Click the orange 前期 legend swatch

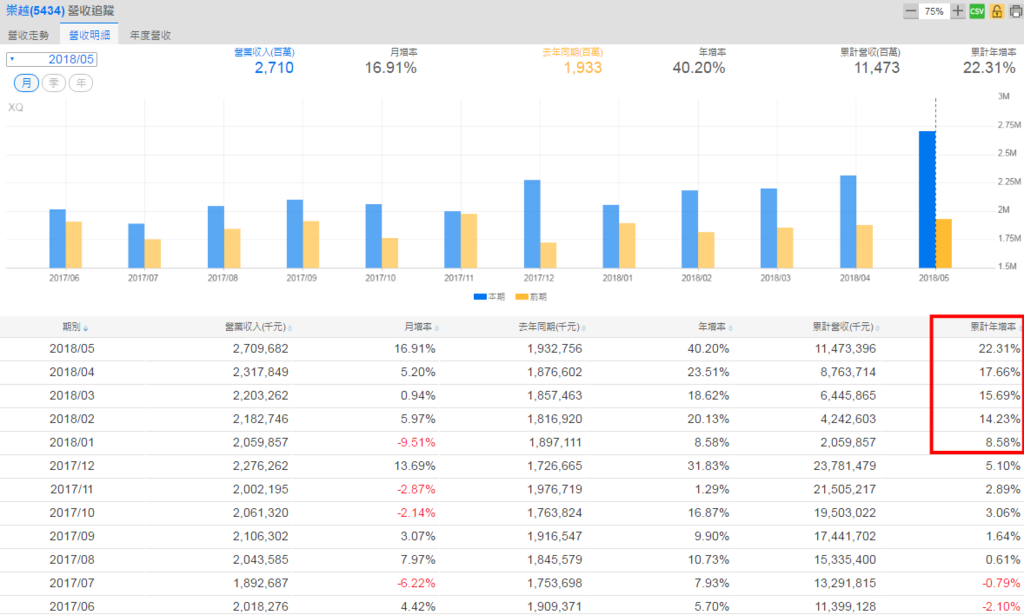tap(522, 297)
